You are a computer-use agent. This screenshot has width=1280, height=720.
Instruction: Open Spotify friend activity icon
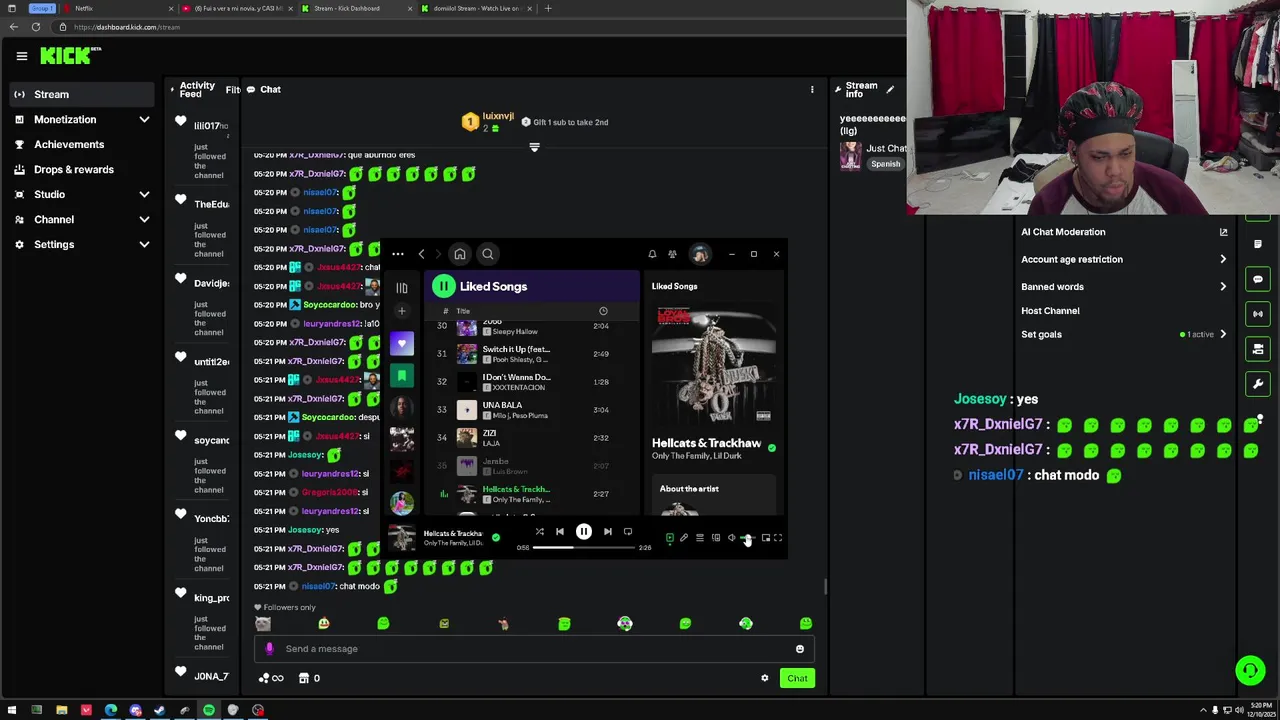(672, 254)
